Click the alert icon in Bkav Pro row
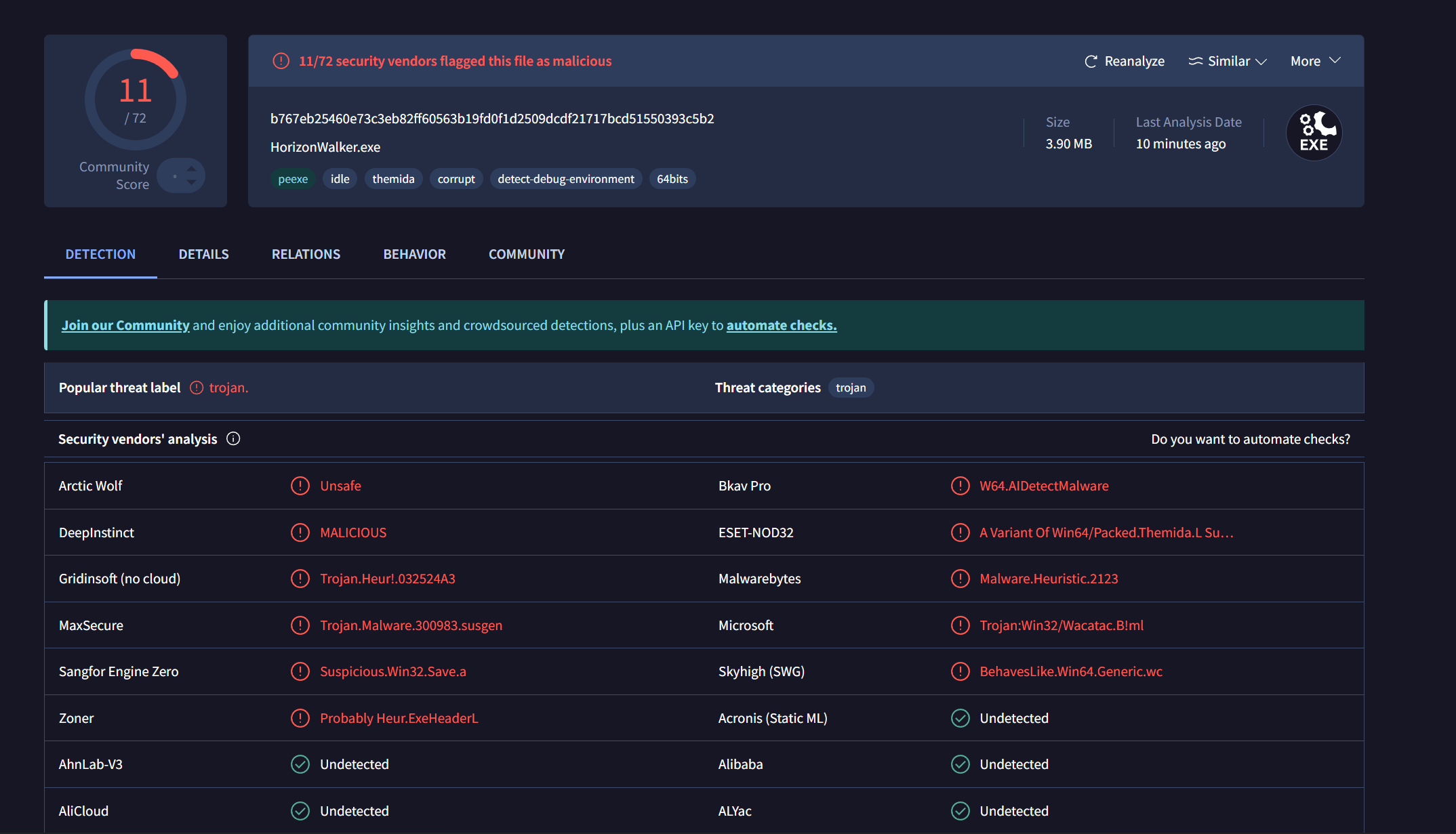This screenshot has width=1456, height=834. pyautogui.click(x=960, y=486)
